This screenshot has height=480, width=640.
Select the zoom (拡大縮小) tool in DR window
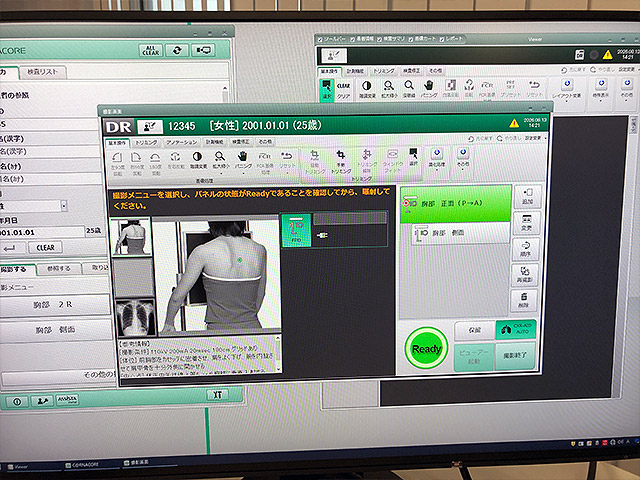[220, 160]
